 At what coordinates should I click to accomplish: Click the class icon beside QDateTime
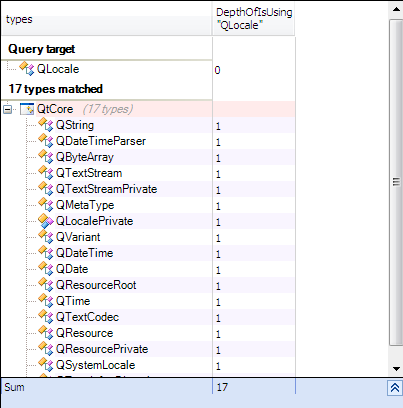click(x=46, y=253)
